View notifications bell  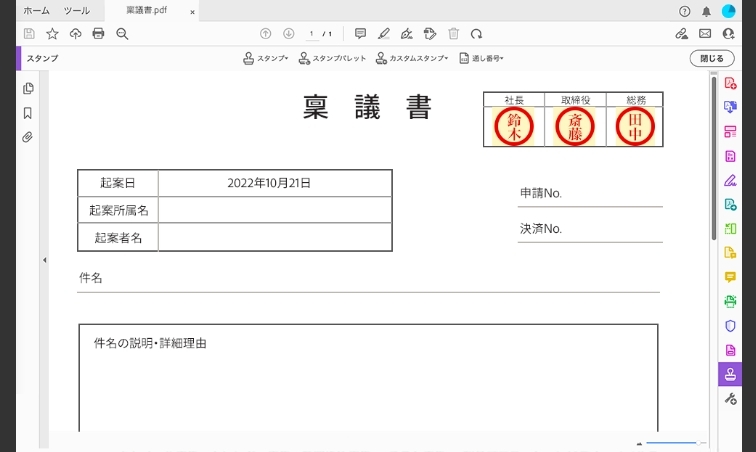(x=706, y=12)
